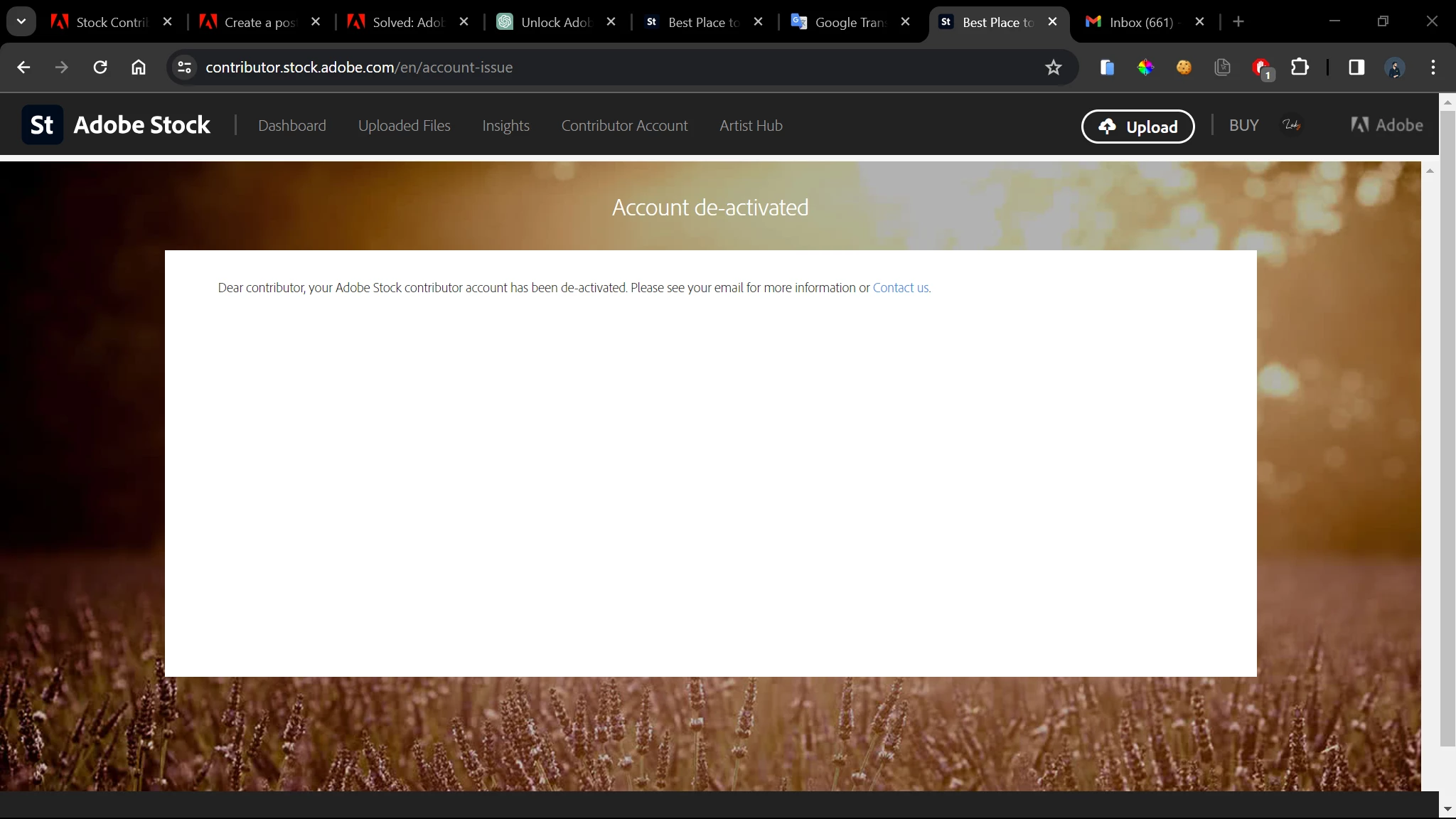Click the page vertical scrollbar thumb
The width and height of the screenshot is (1456, 819).
[1447, 427]
